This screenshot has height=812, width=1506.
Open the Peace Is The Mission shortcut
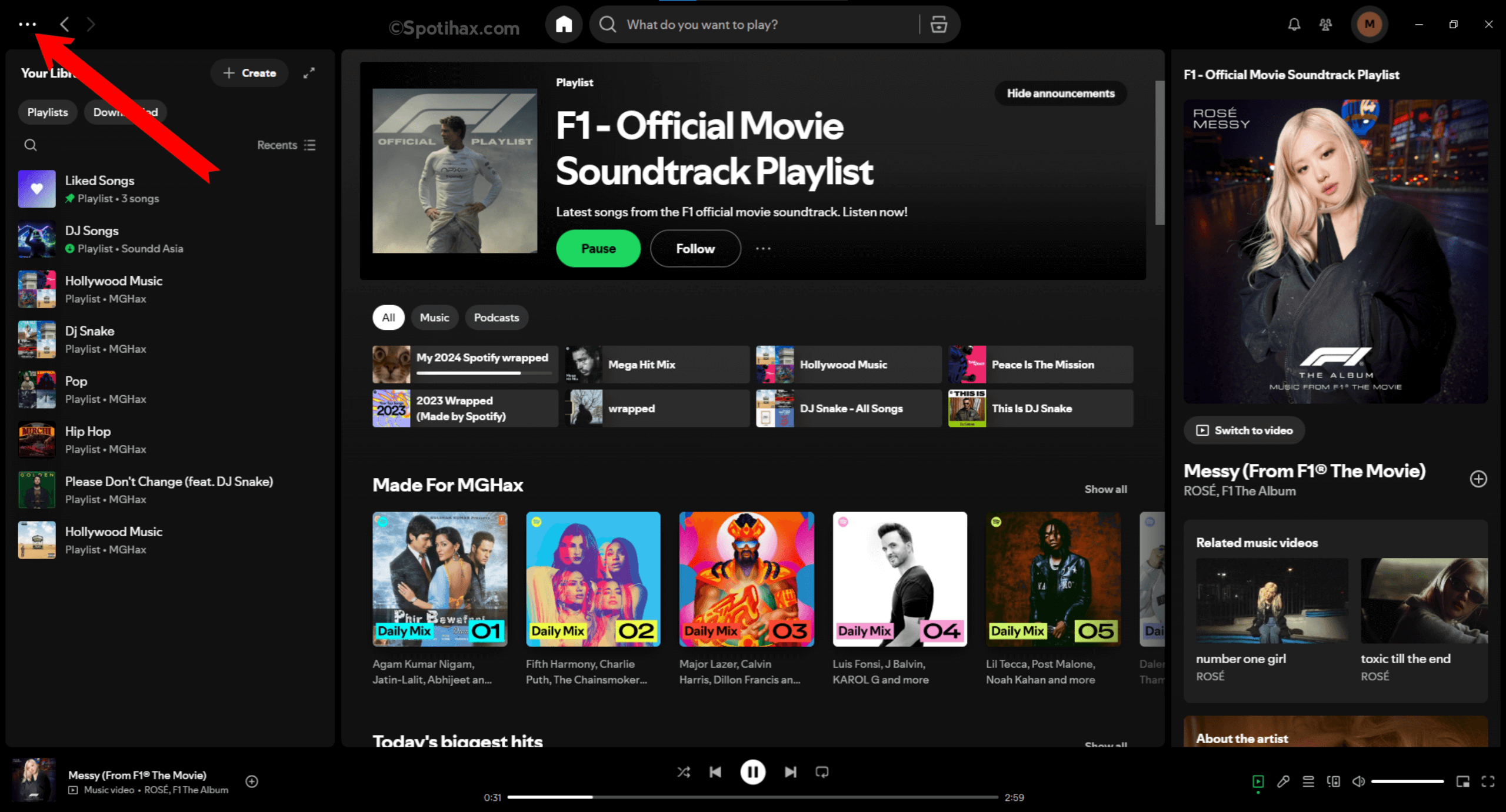(x=1041, y=365)
